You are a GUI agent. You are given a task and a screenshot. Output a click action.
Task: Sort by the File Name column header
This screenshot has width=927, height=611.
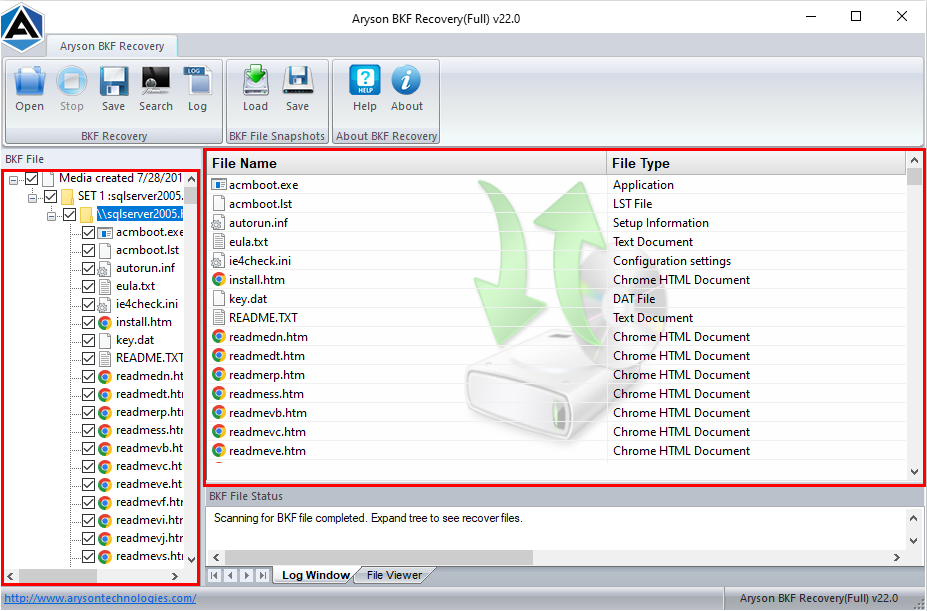pos(407,163)
